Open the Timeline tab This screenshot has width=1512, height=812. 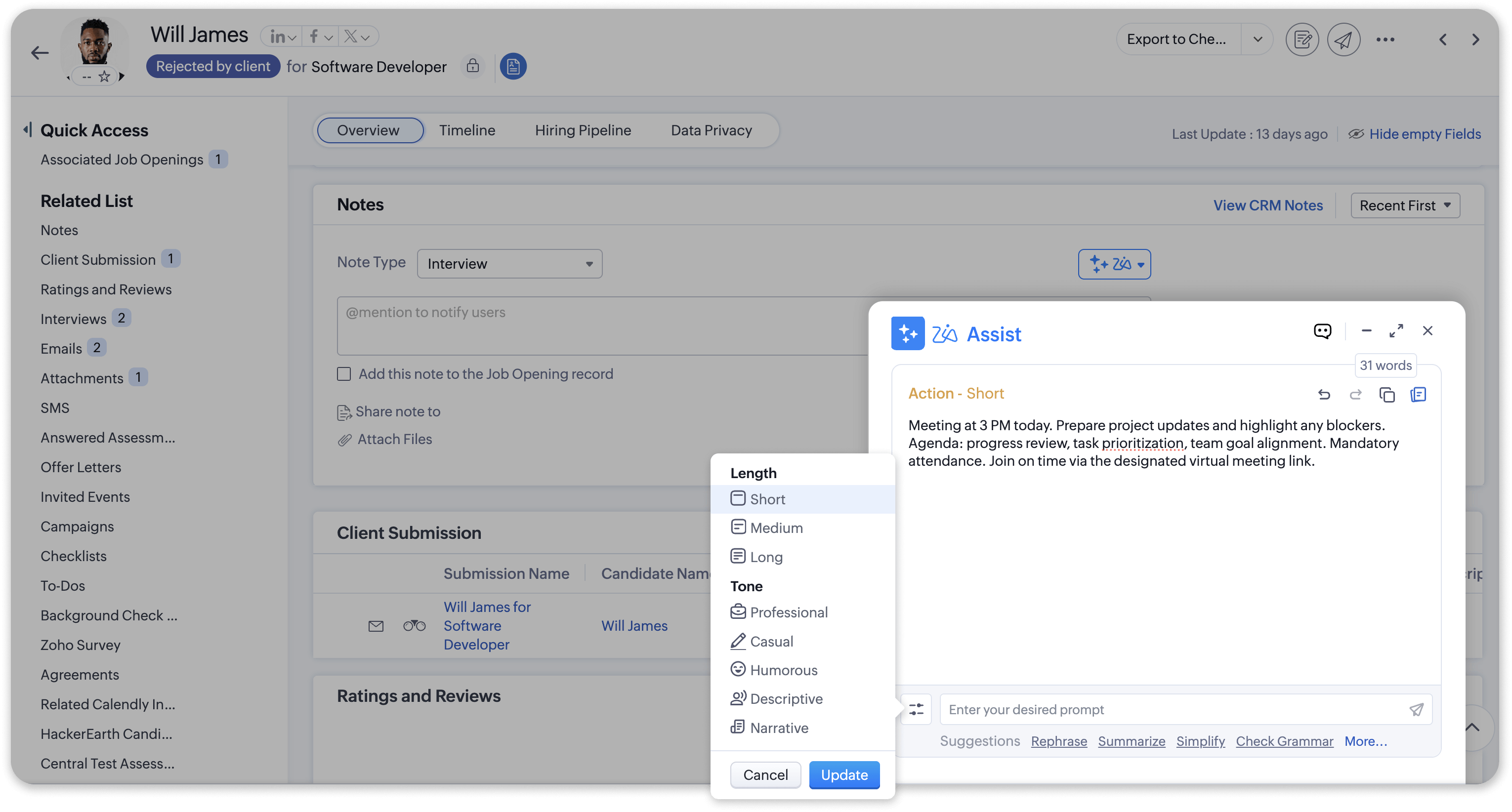(466, 130)
